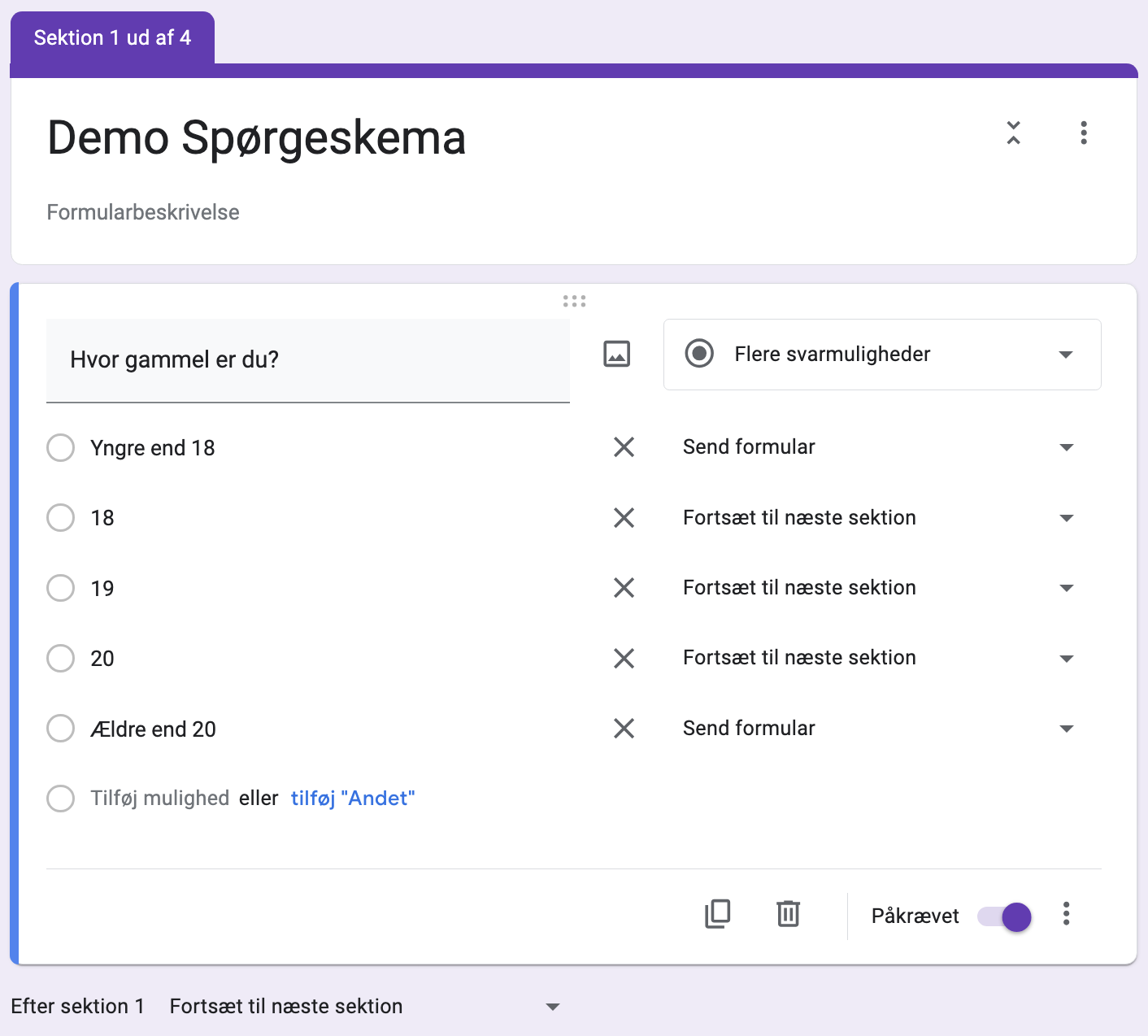The height and width of the screenshot is (1036, 1148).
Task: Delete the question with the trash icon
Action: pos(788,914)
